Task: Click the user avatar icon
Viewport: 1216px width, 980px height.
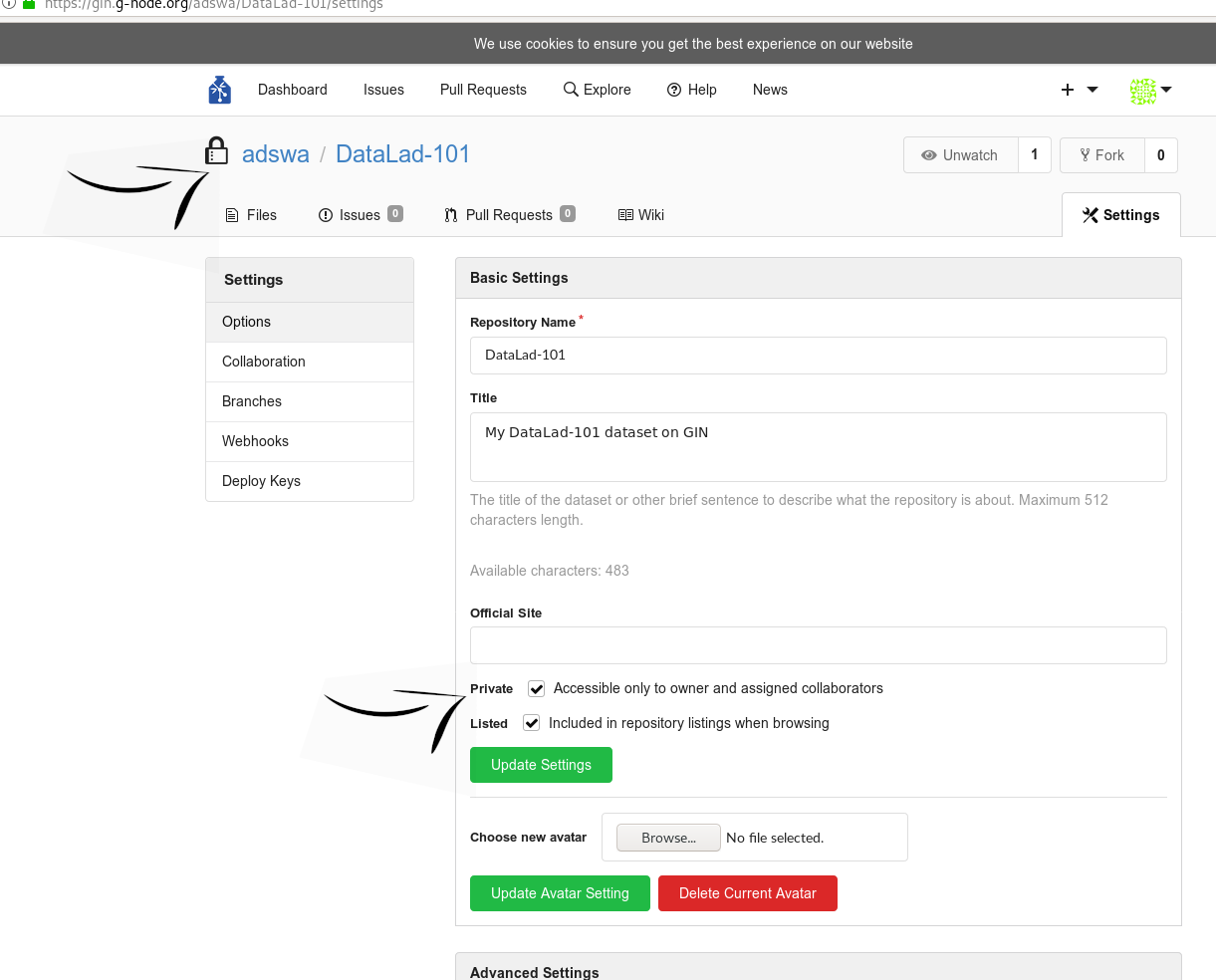Action: pyautogui.click(x=1142, y=91)
